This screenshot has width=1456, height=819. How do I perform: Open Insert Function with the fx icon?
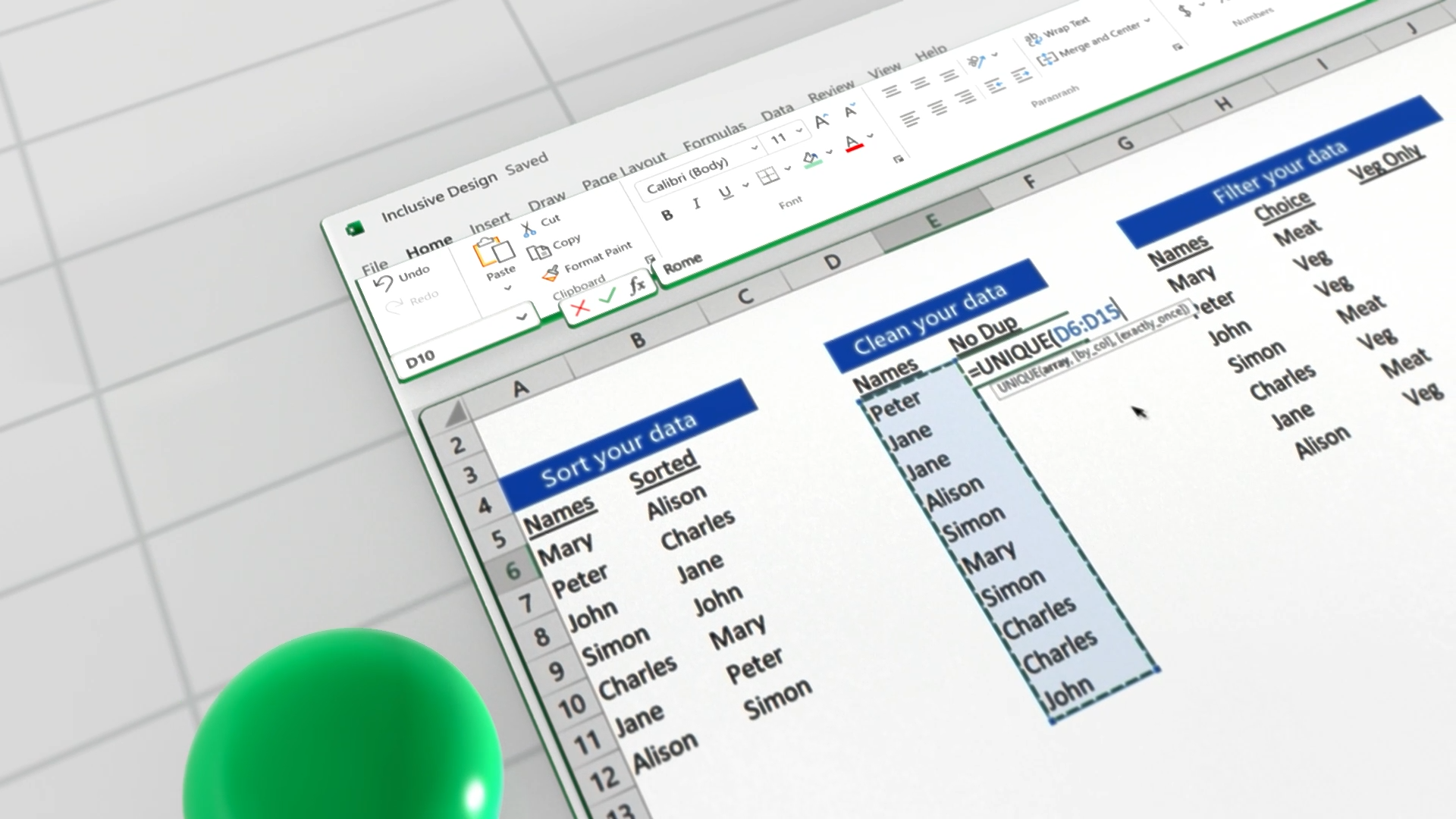[637, 285]
